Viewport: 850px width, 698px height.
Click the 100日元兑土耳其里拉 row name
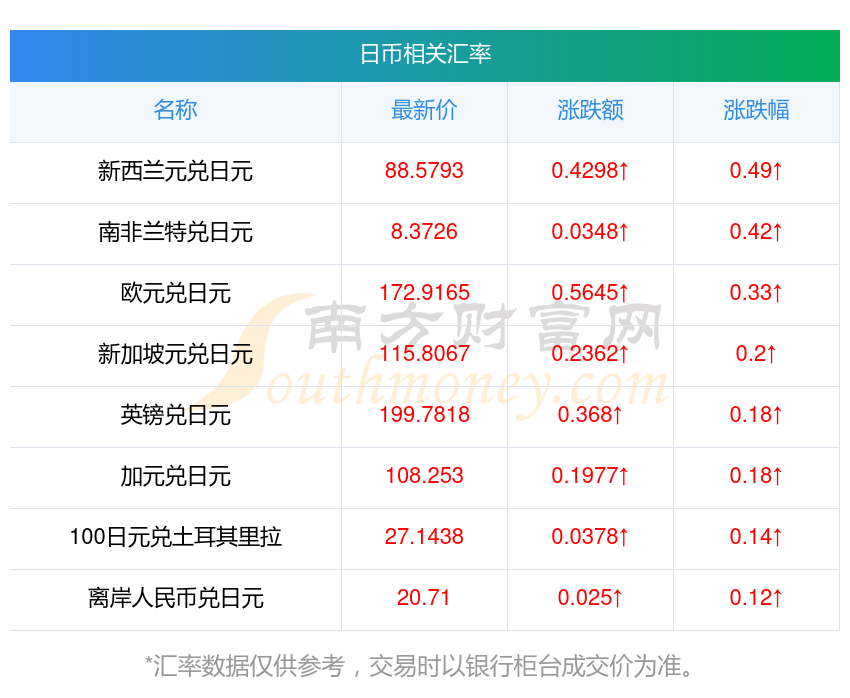175,537
